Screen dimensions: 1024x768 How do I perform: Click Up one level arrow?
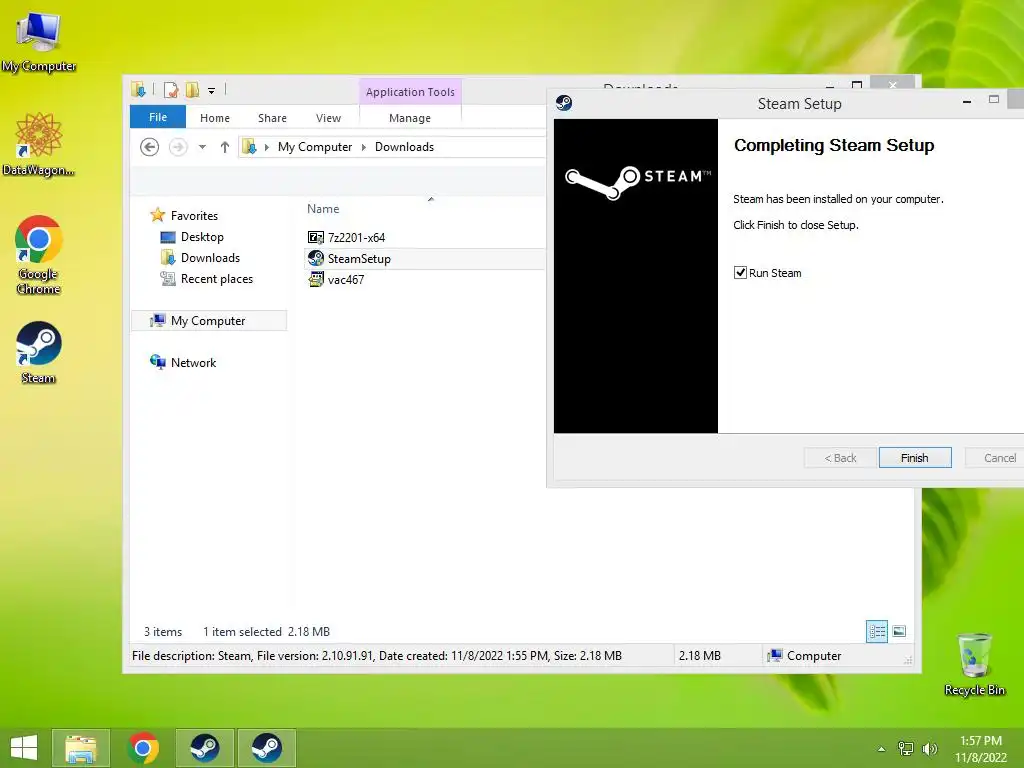click(225, 147)
